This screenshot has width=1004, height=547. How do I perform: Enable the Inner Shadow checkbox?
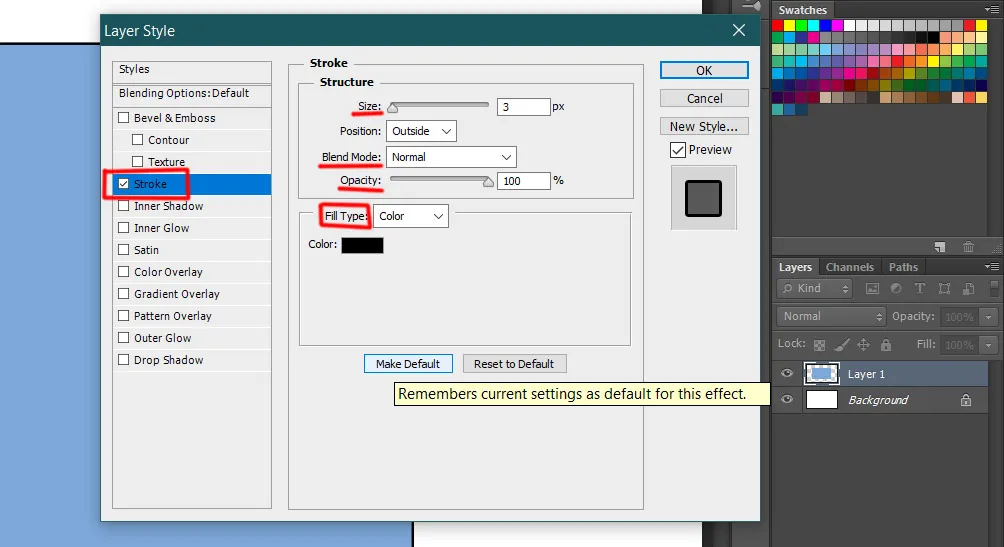click(124, 206)
